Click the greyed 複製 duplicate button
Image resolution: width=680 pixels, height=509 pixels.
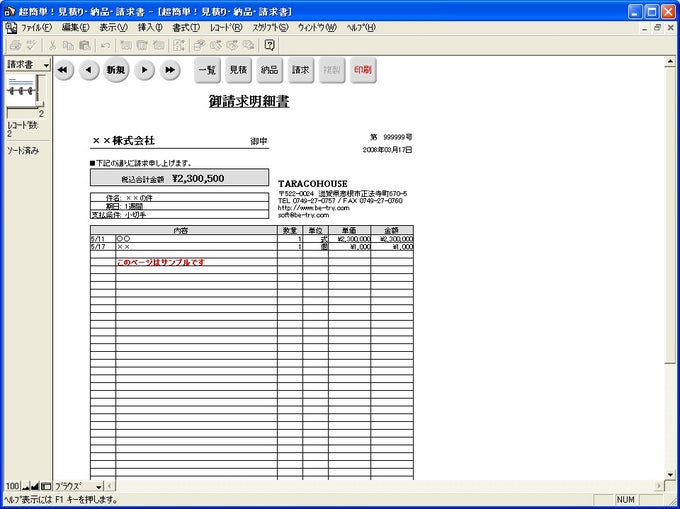[x=332, y=70]
